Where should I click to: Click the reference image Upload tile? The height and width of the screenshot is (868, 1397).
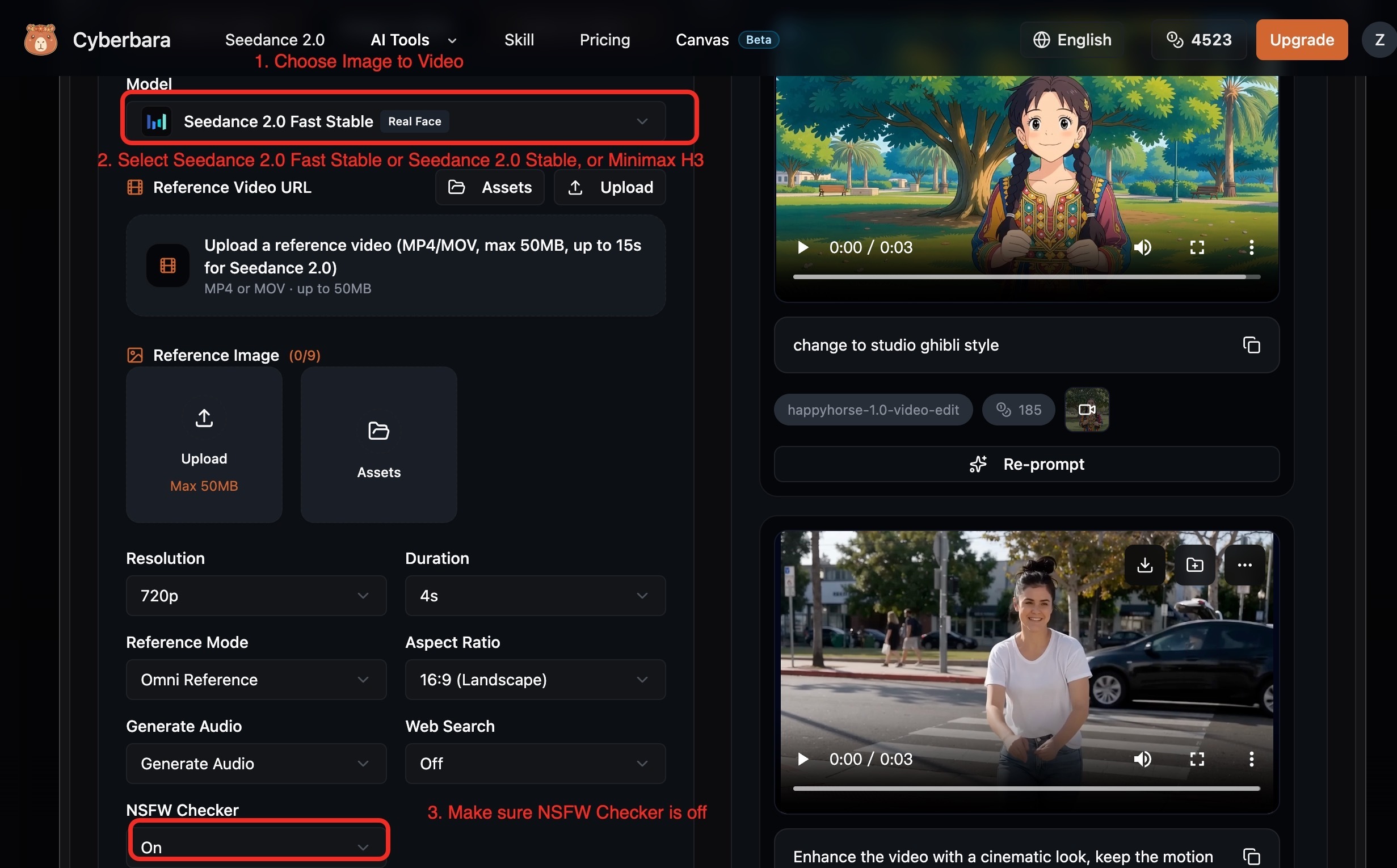click(204, 445)
